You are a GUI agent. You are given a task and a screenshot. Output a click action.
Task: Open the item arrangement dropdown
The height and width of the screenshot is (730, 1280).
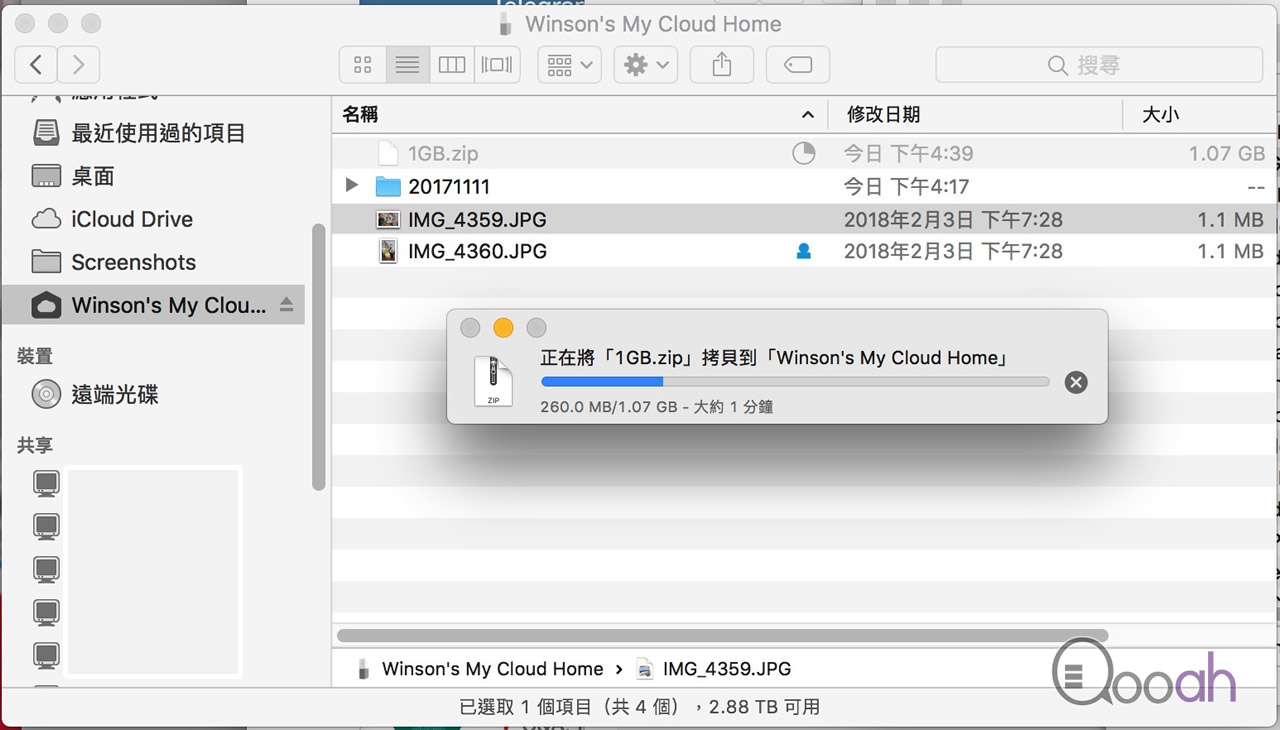coord(569,65)
